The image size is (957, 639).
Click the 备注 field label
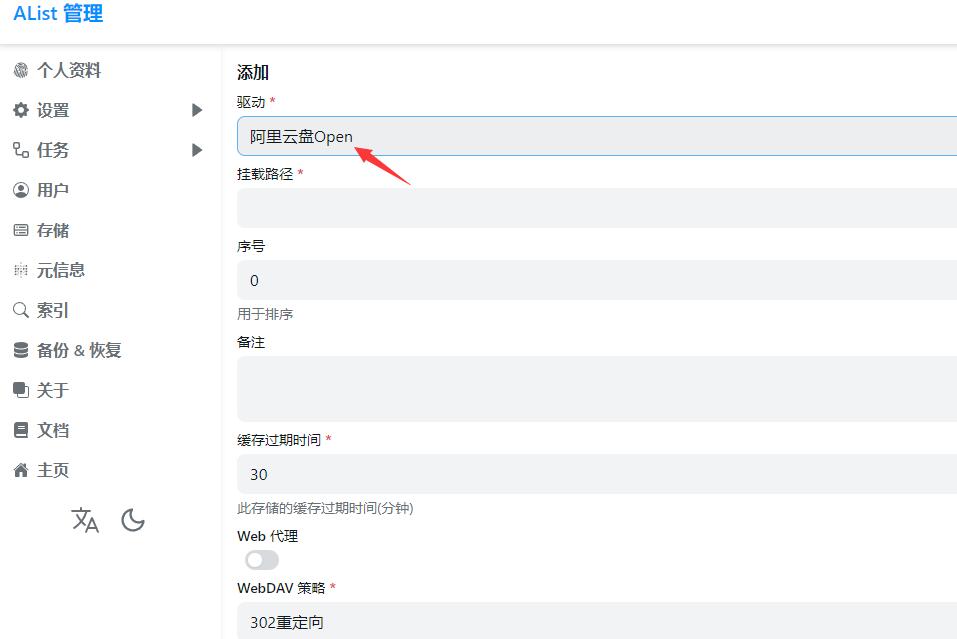tap(251, 342)
